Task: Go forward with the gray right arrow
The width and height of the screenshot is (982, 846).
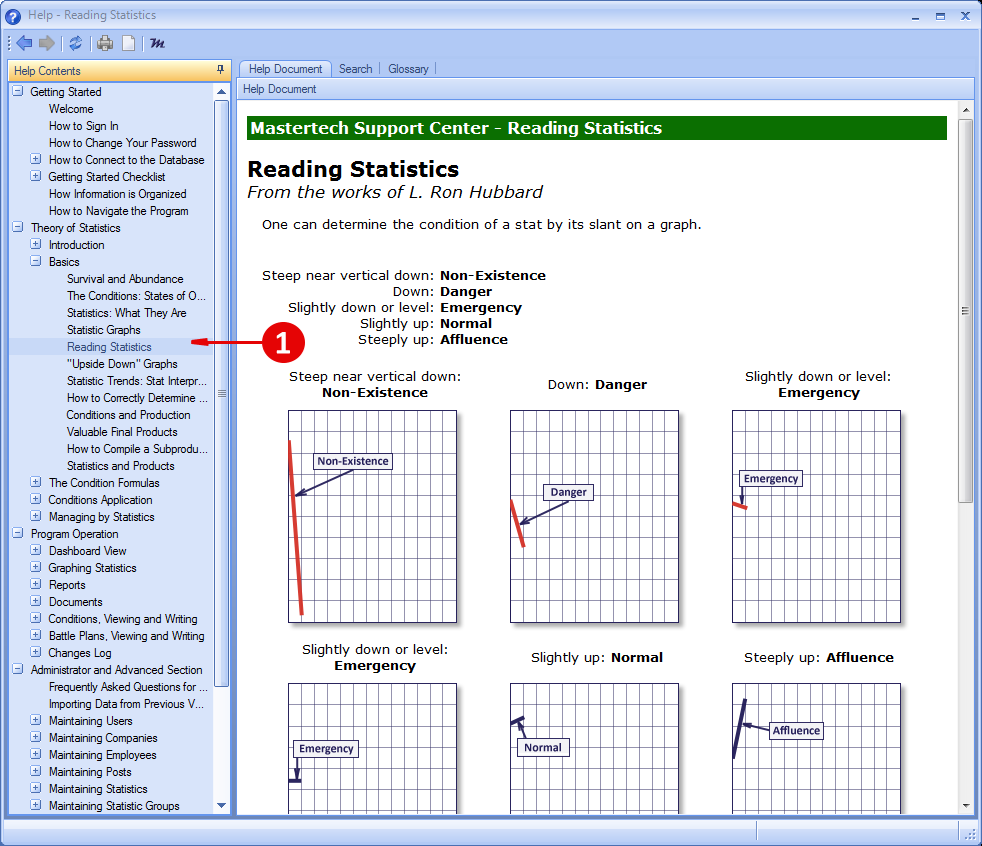Action: click(x=47, y=43)
